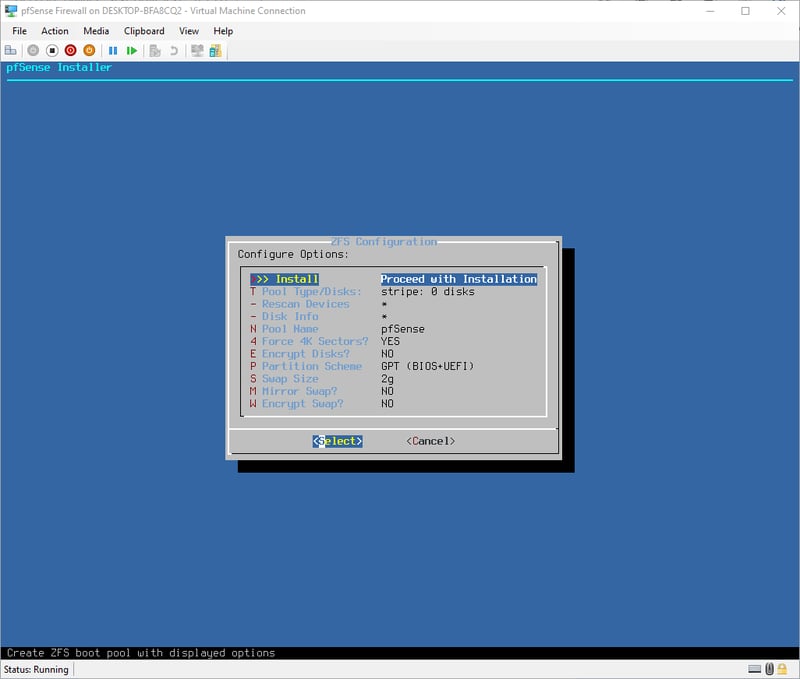This screenshot has height=679, width=800.
Task: Click the Ctrl+Alt+Delete toolbar icon
Action: point(11,50)
